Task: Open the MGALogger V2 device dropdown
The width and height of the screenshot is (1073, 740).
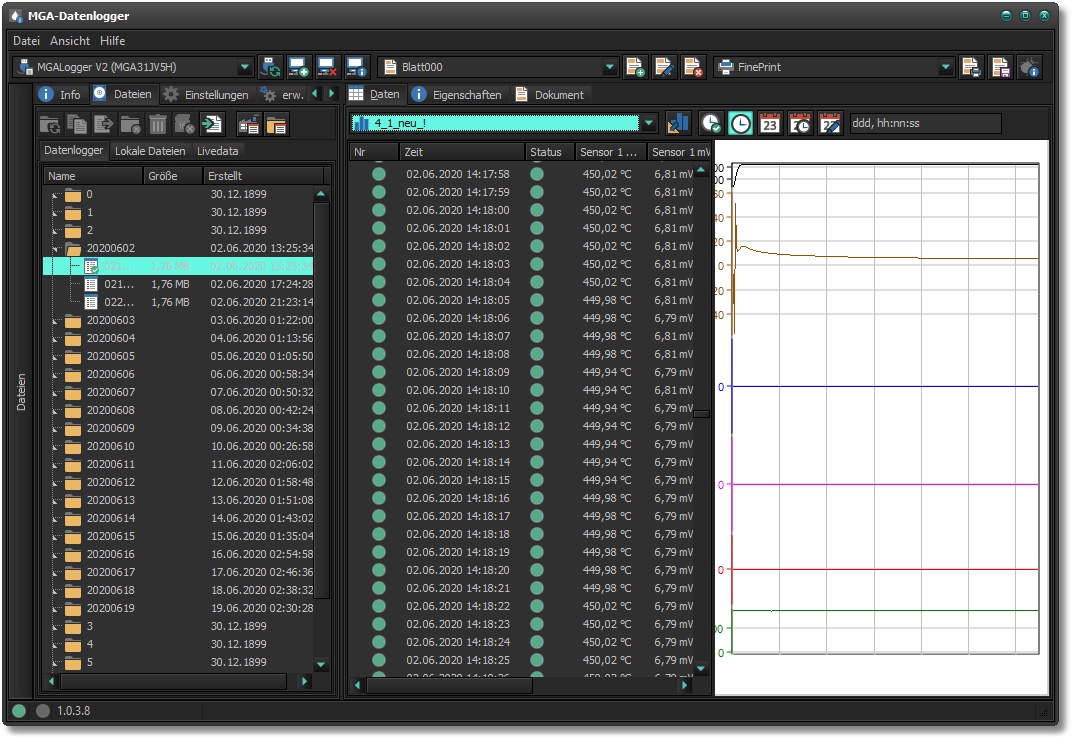Action: (x=244, y=67)
